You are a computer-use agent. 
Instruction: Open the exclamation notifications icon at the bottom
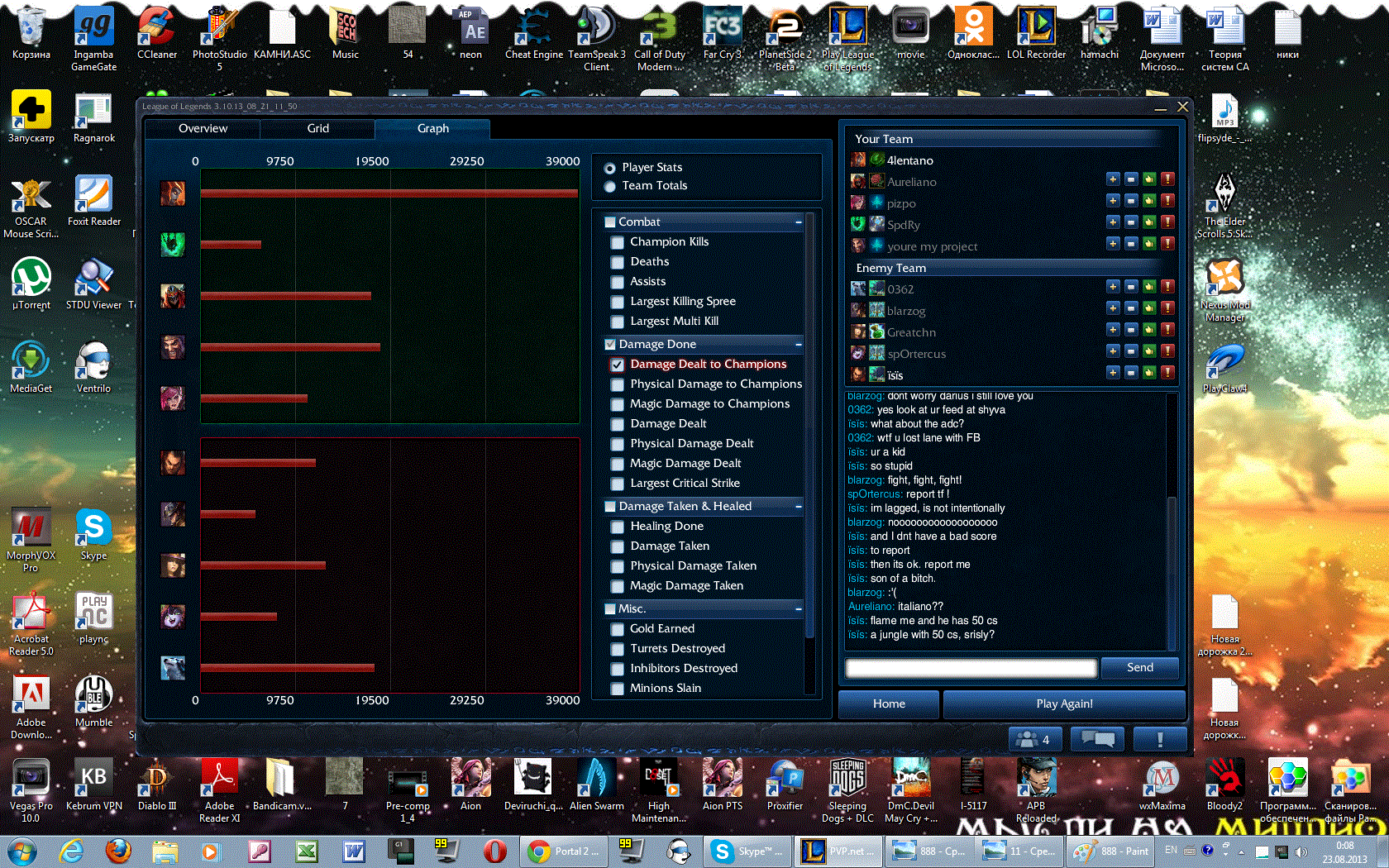1160,739
